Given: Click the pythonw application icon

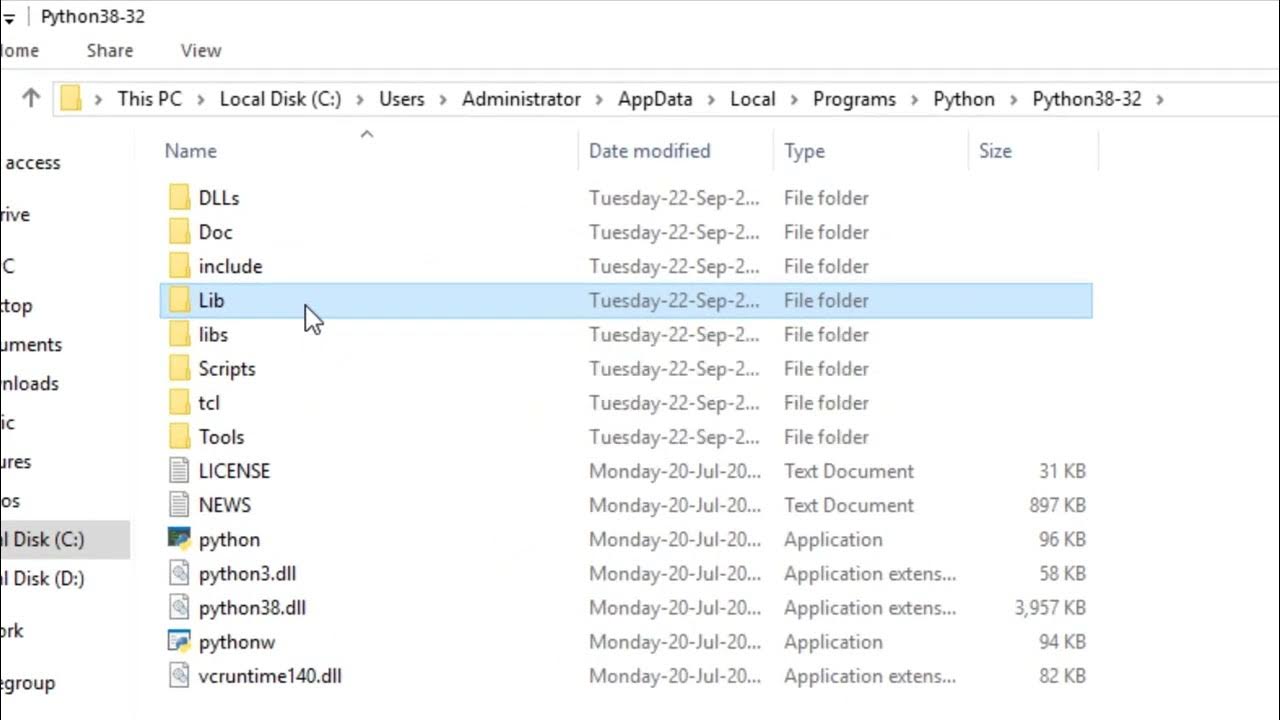Looking at the screenshot, I should click(x=179, y=641).
